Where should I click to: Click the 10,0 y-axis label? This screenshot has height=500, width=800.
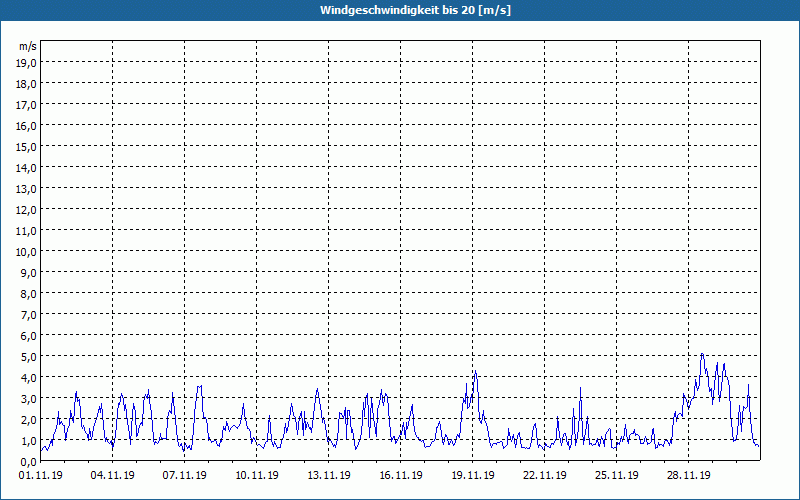[26, 252]
